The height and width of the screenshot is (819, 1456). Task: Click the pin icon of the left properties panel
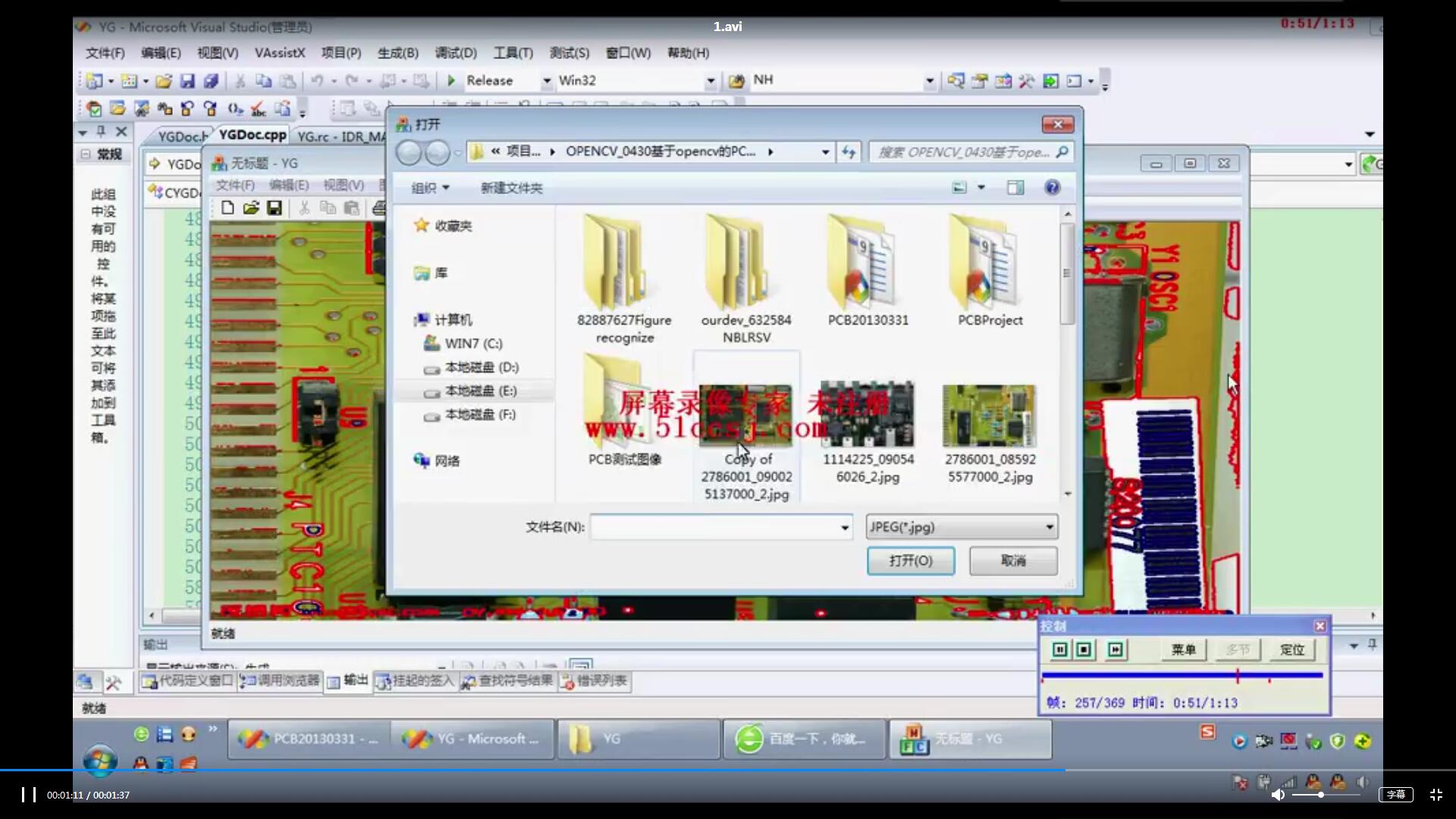tap(101, 132)
